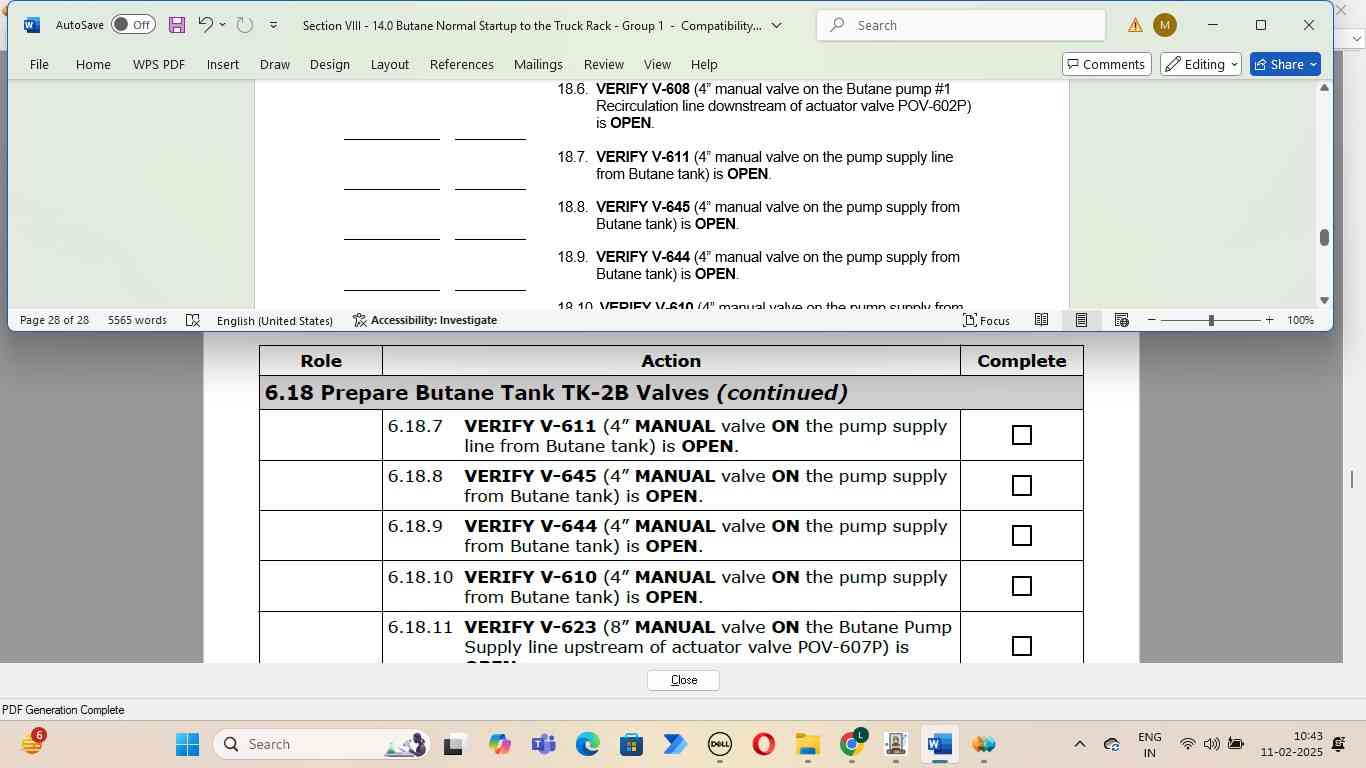Switch to the Home tab

(x=93, y=64)
